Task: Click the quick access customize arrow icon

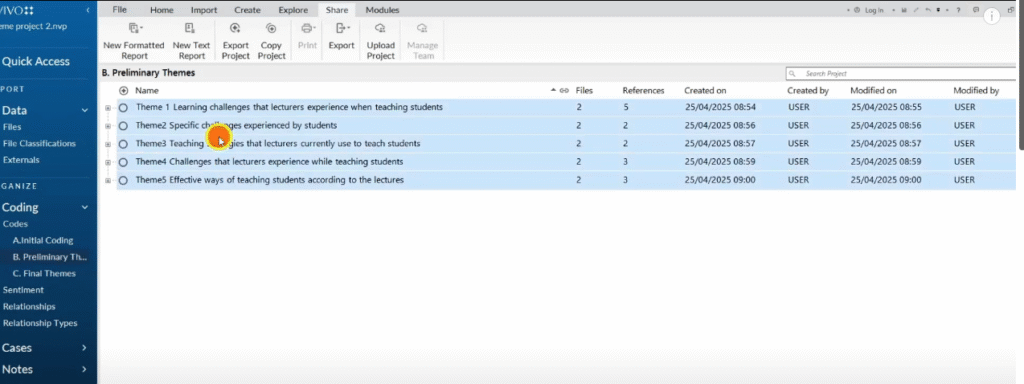Action: (939, 10)
